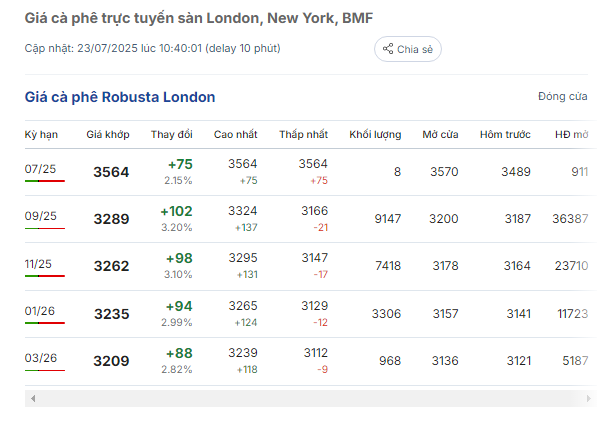
Task: Select the 07/25 contract term
Action: pos(40,169)
